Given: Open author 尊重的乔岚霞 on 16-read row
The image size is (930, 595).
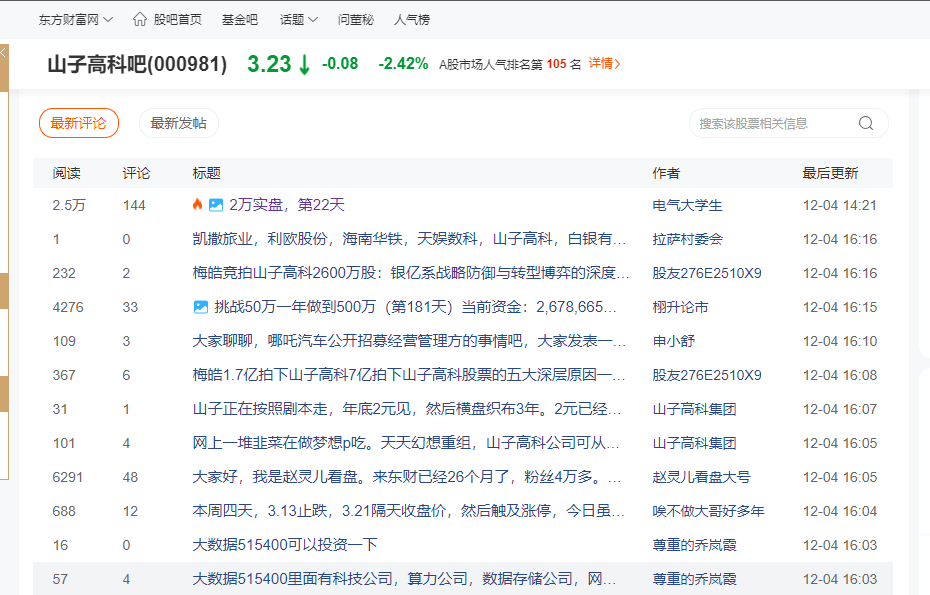Looking at the screenshot, I should click(x=694, y=545).
